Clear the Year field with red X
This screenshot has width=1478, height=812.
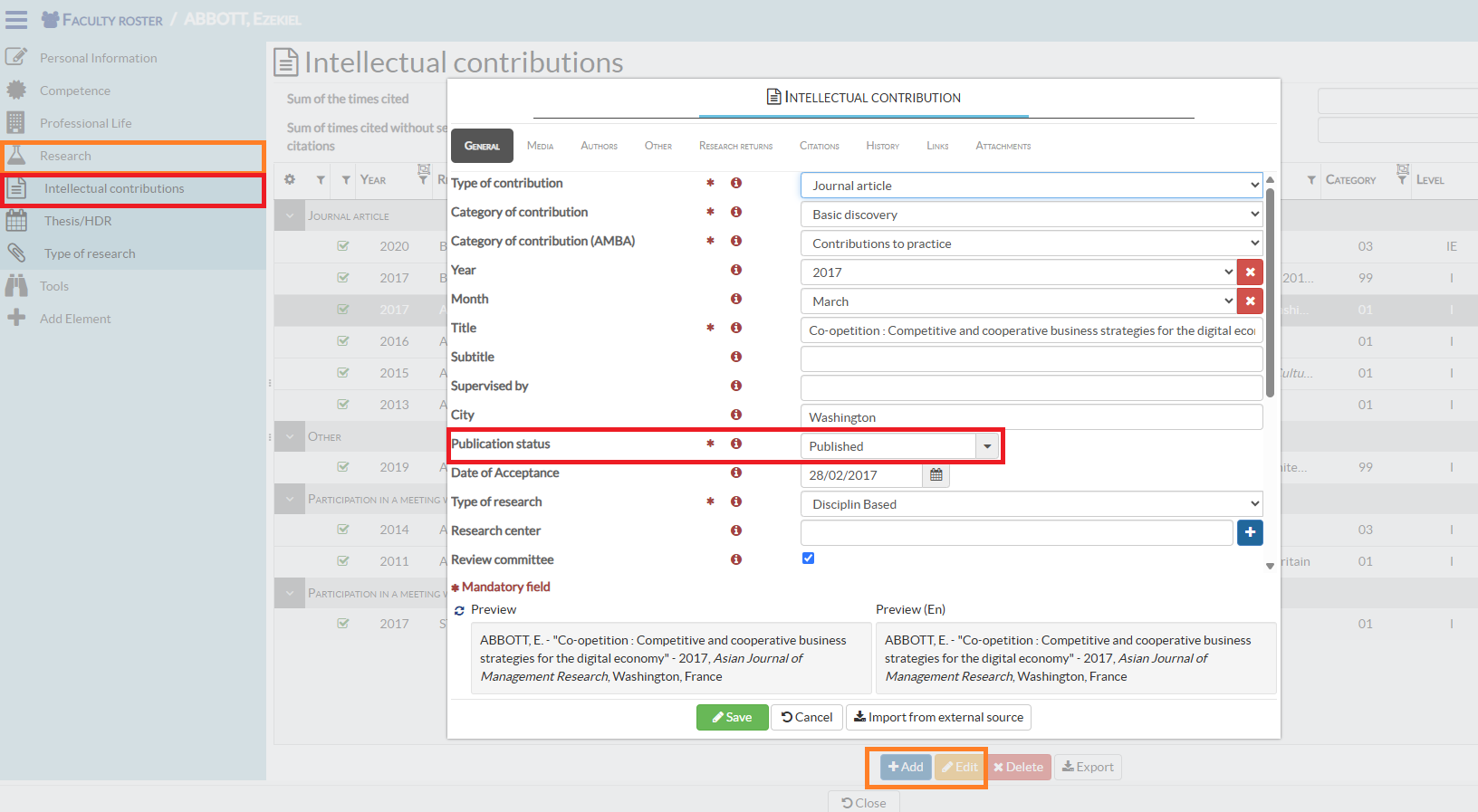[1250, 272]
